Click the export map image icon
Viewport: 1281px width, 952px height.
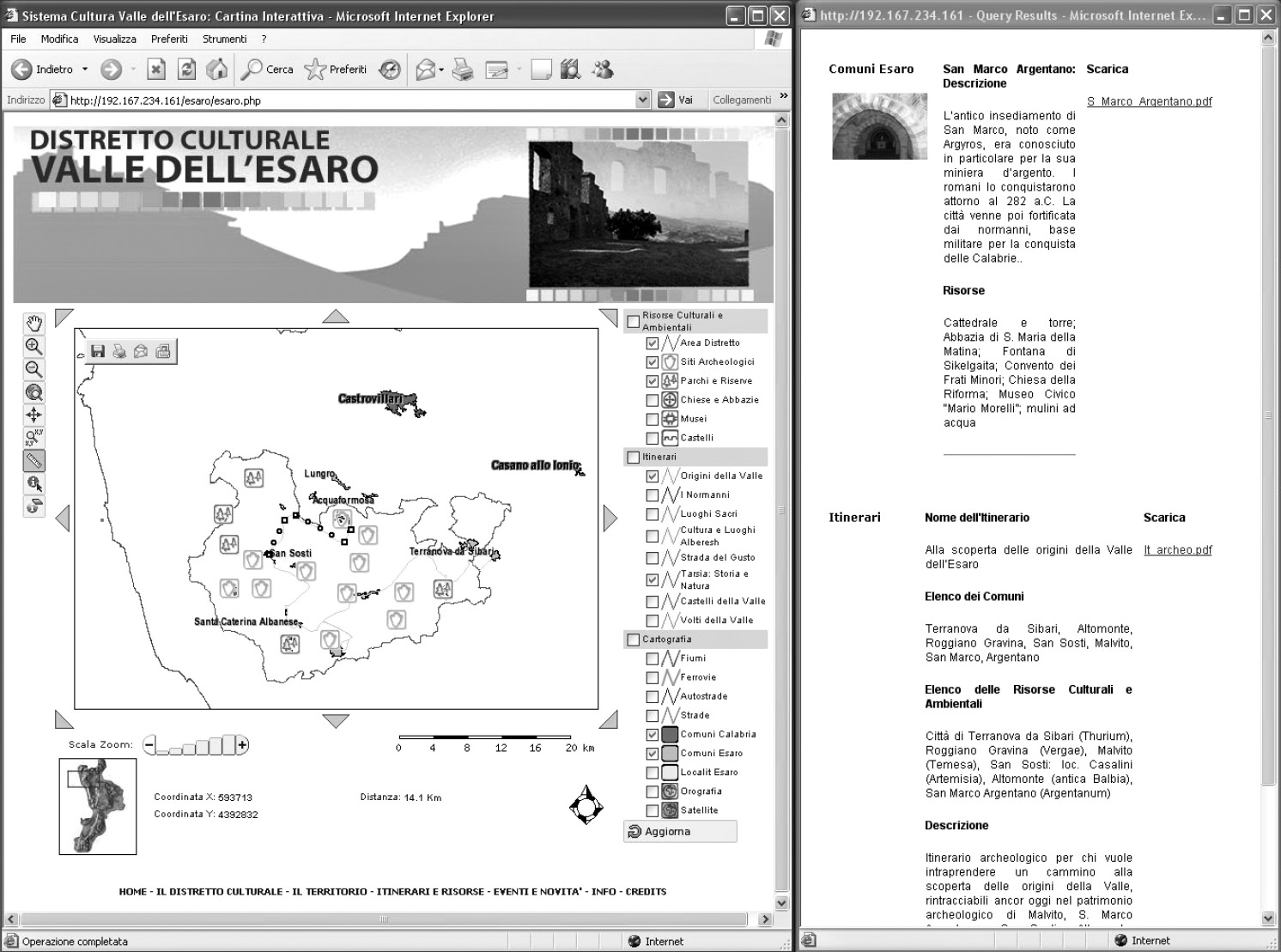pyautogui.click(x=163, y=351)
